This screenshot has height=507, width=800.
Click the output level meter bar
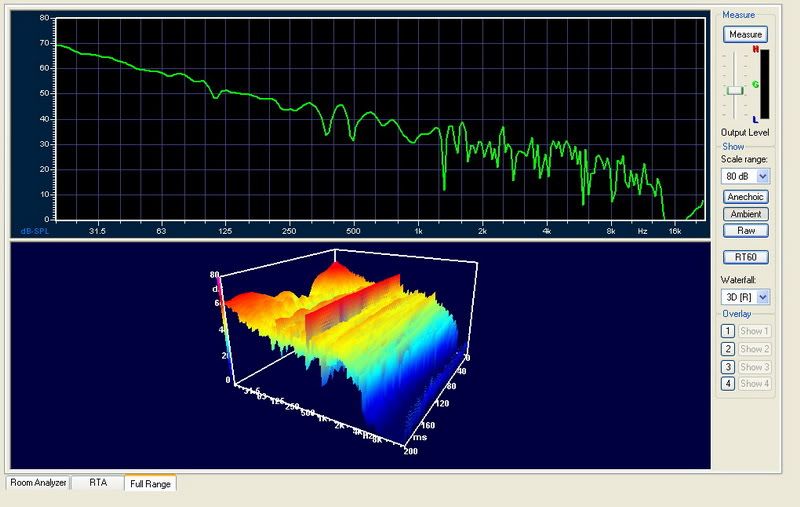tap(764, 85)
